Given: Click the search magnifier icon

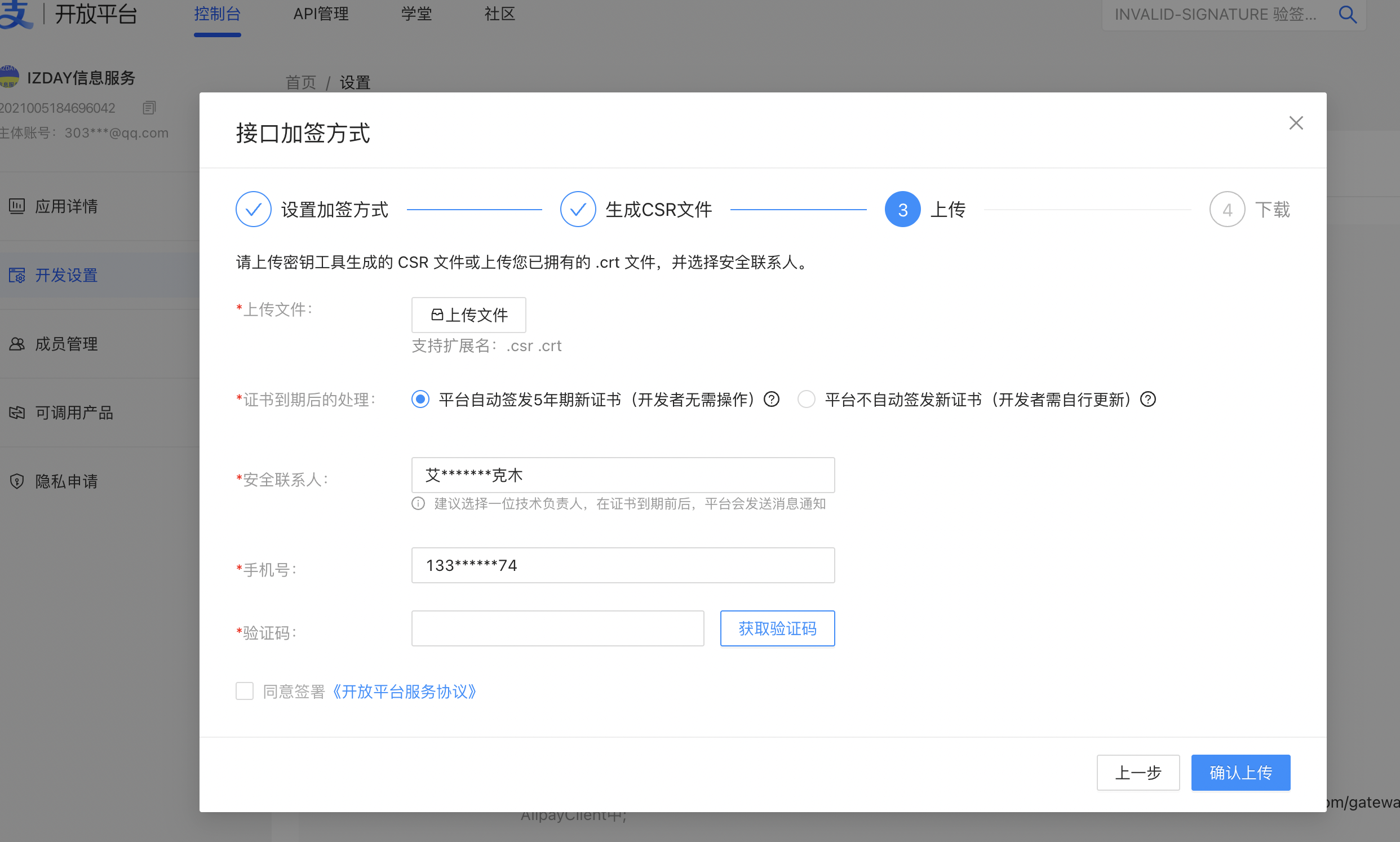Looking at the screenshot, I should (1347, 14).
